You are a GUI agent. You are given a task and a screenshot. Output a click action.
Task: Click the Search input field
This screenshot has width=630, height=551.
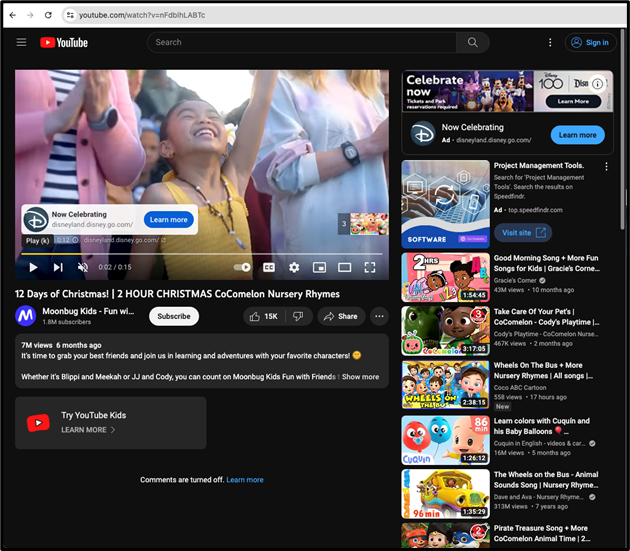point(301,42)
